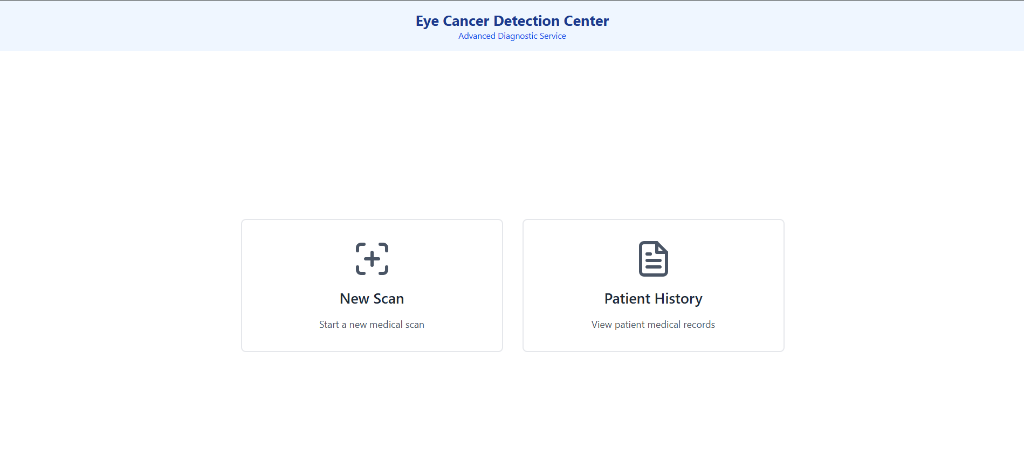
Task: Click the Patient History document icon
Action: [653, 259]
